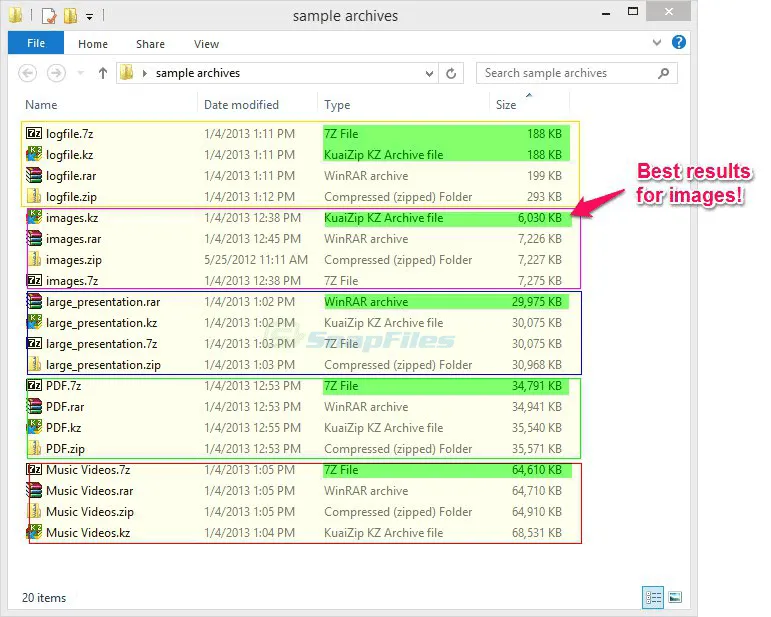Open the Home ribbon tab
771x617 pixels.
92,44
